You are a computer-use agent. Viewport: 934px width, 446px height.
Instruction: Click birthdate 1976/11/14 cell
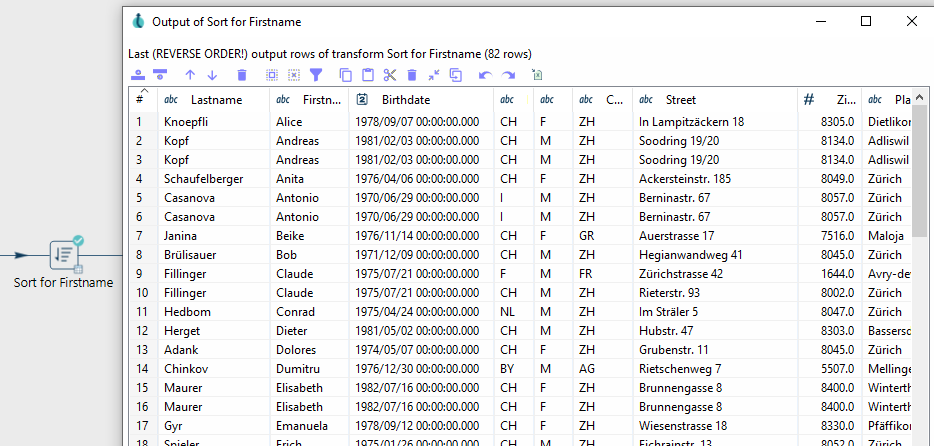pos(421,236)
